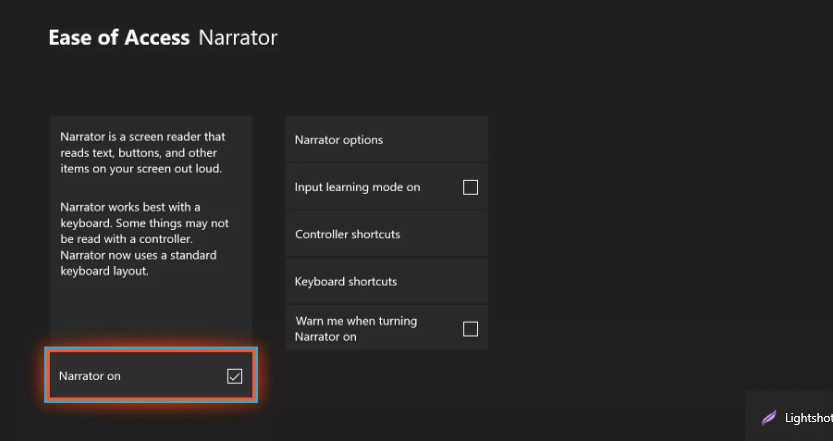Click the Narrator is a screen reader paragraph
Viewport: 833px width, 441px height.
(x=142, y=153)
